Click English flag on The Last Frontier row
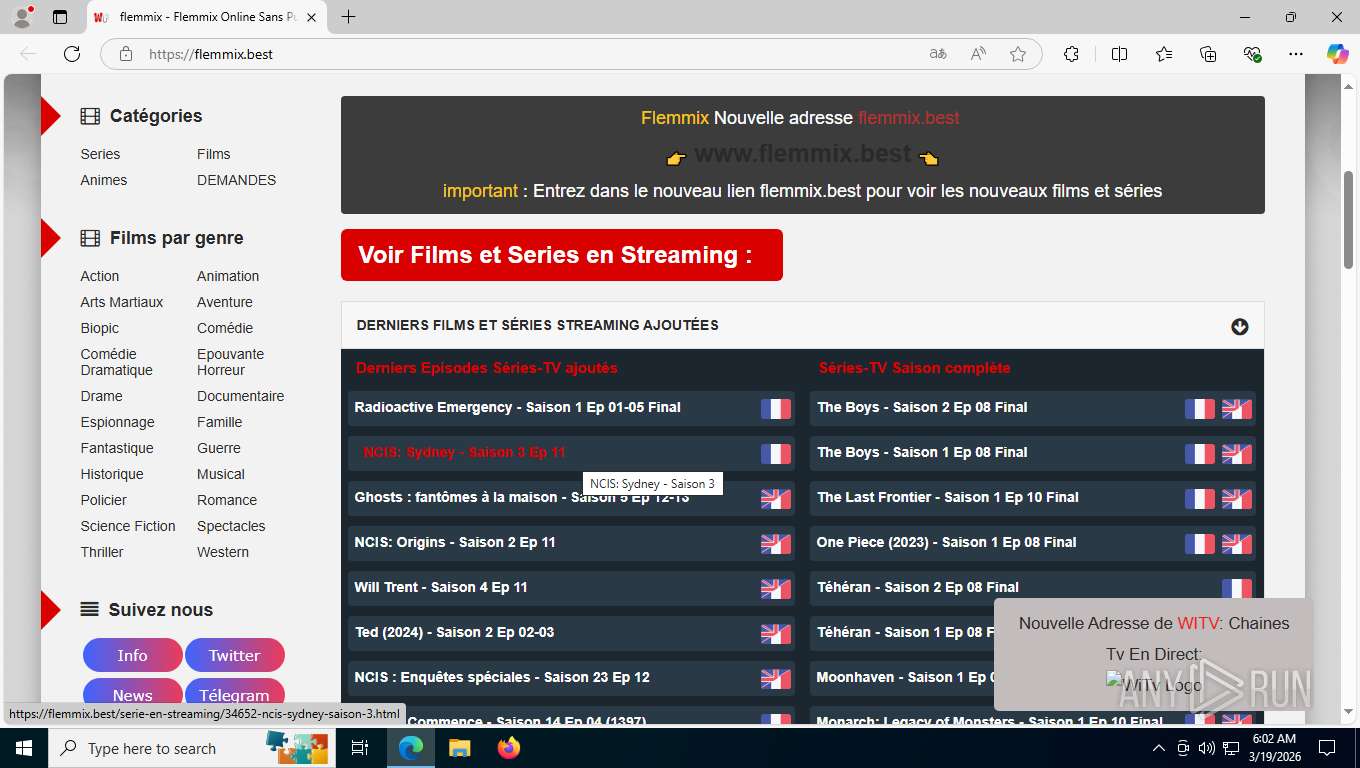The width and height of the screenshot is (1360, 768). (x=1237, y=498)
